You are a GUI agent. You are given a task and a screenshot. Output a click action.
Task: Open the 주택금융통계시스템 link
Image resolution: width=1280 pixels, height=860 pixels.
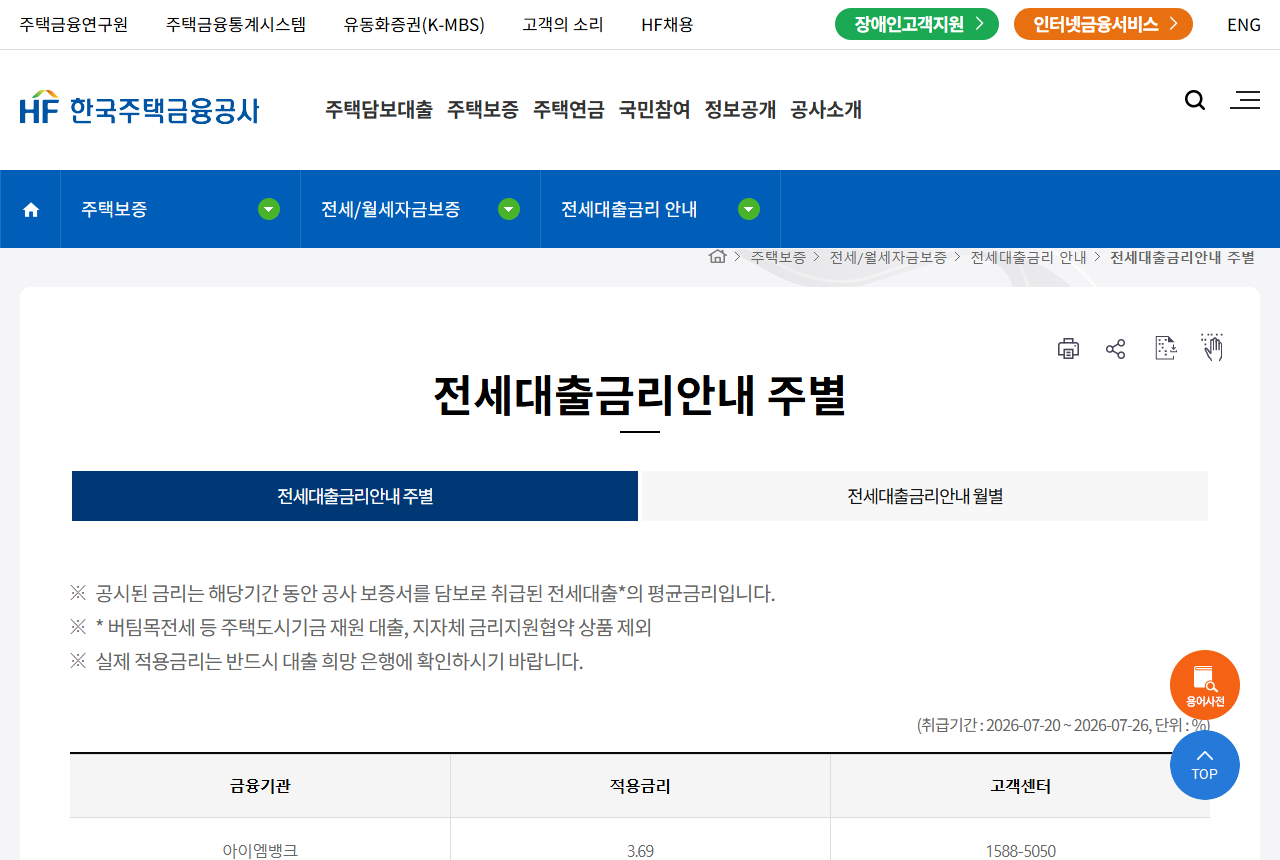click(236, 25)
